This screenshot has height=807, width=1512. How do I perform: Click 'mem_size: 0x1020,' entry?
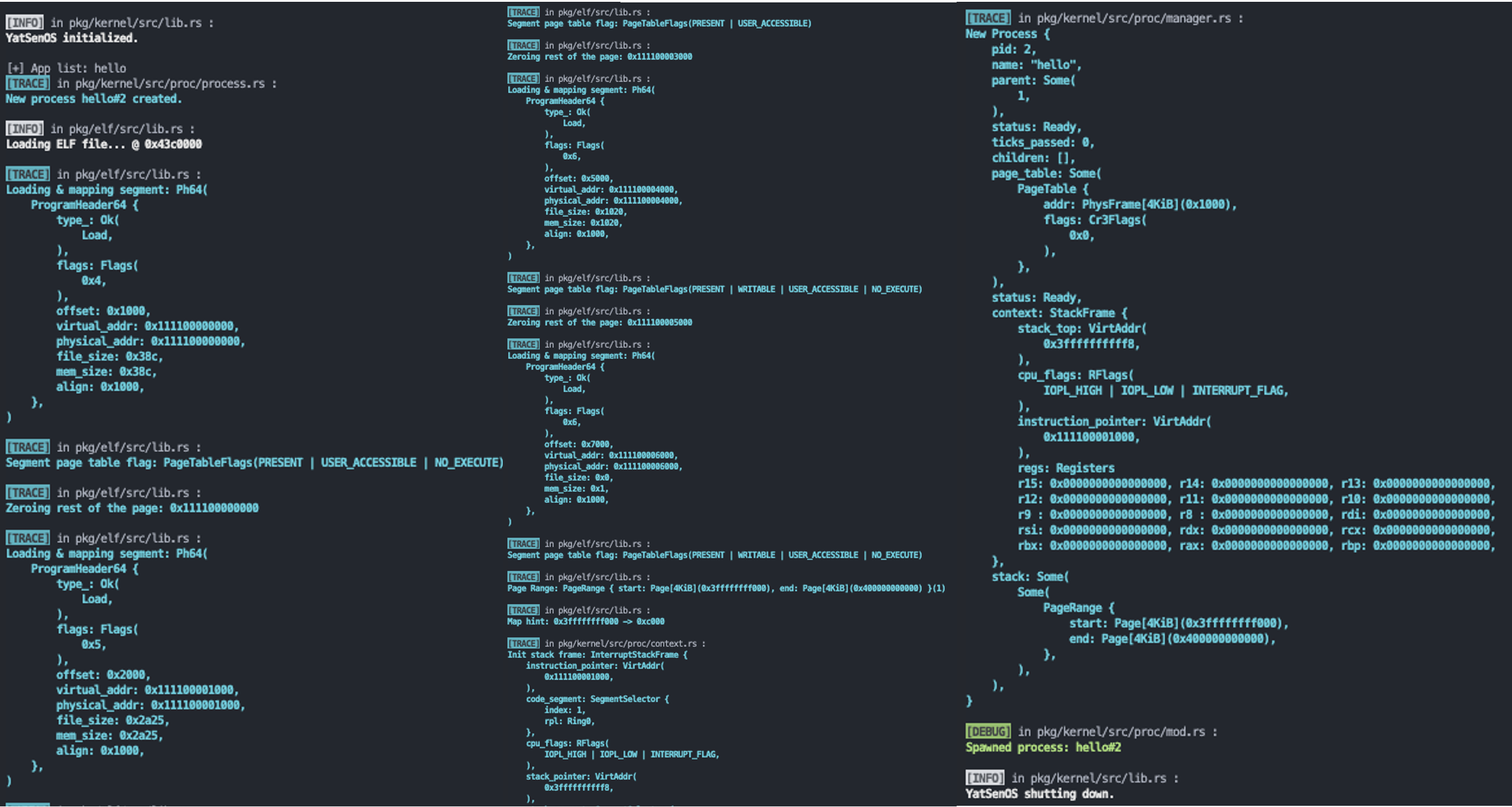[x=583, y=223]
